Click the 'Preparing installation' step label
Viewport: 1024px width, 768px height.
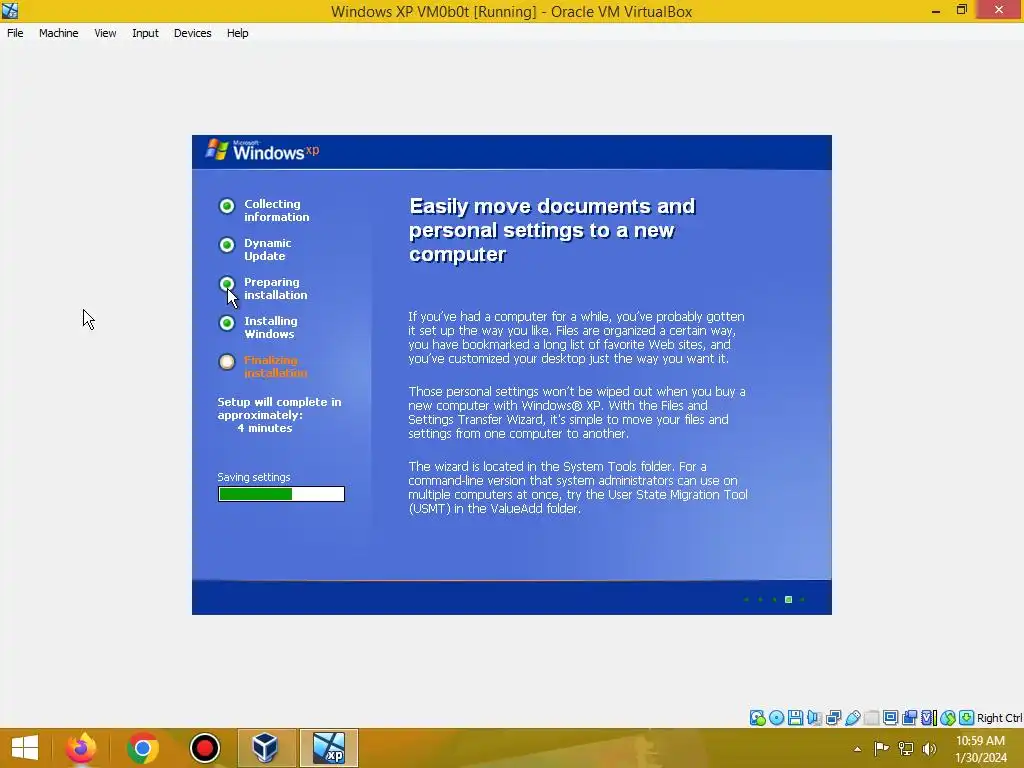pos(276,289)
